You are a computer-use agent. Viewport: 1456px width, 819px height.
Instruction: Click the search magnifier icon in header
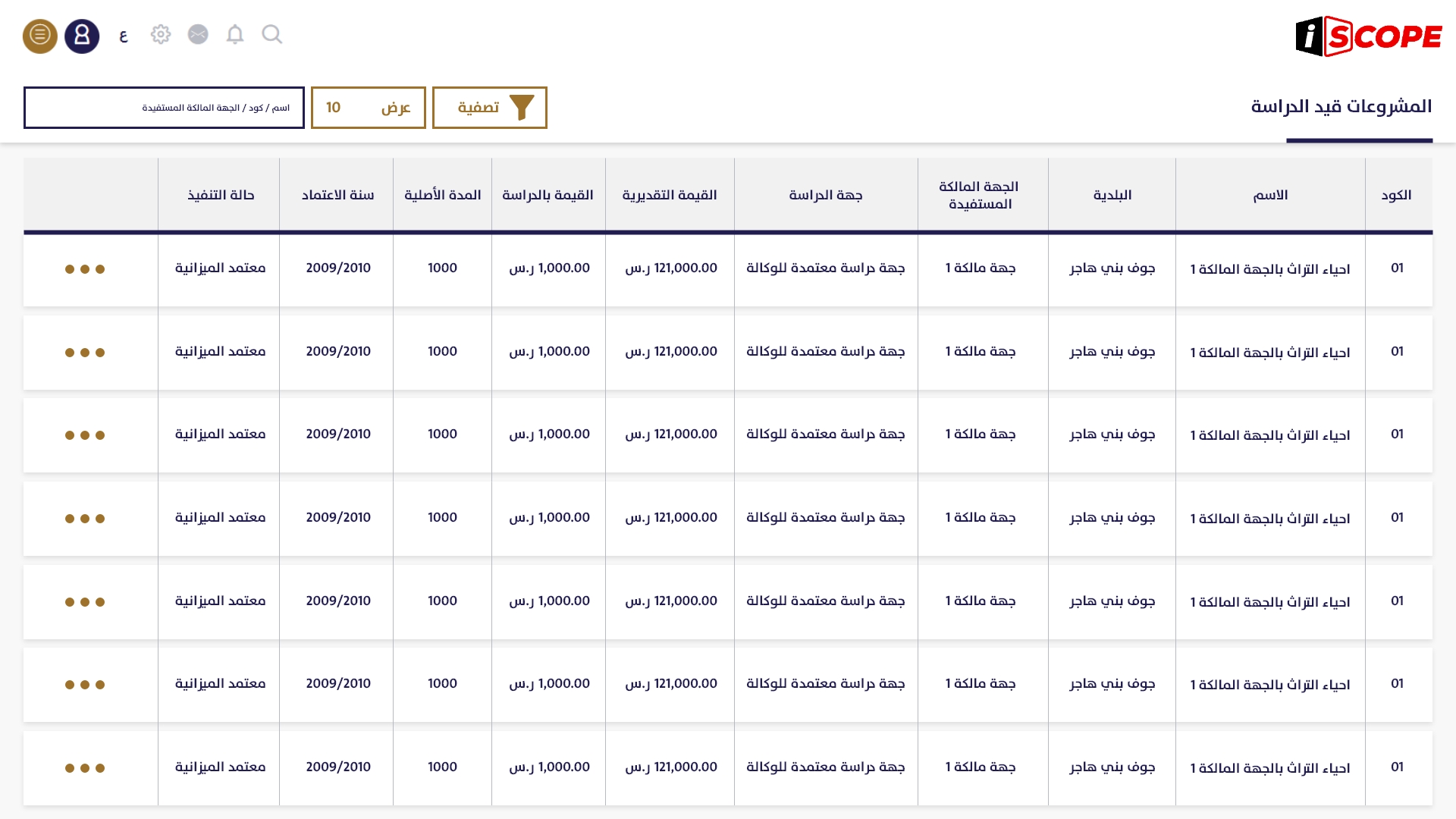[271, 35]
